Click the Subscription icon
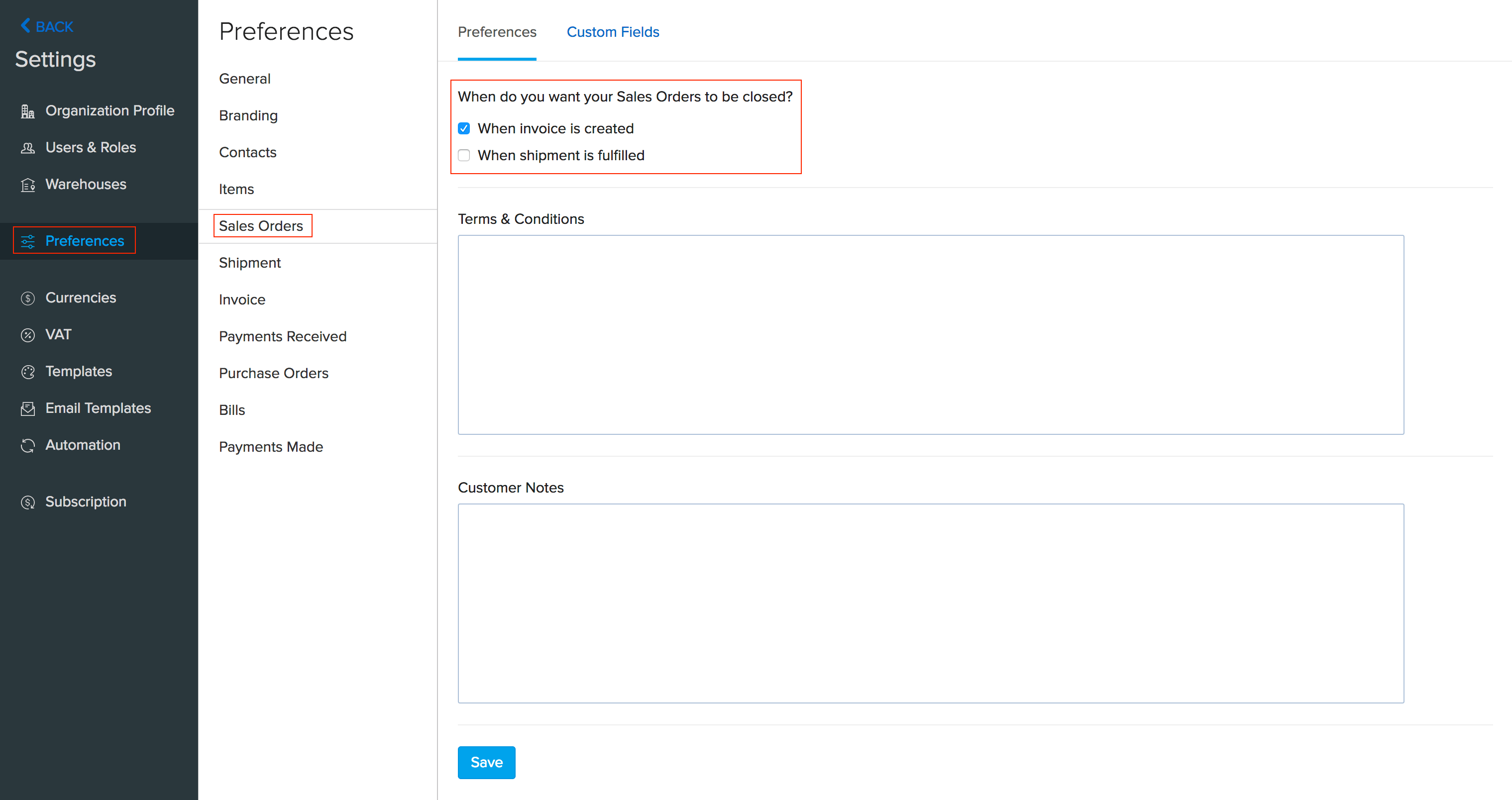Screen dimensions: 1512x800 [x=28, y=502]
